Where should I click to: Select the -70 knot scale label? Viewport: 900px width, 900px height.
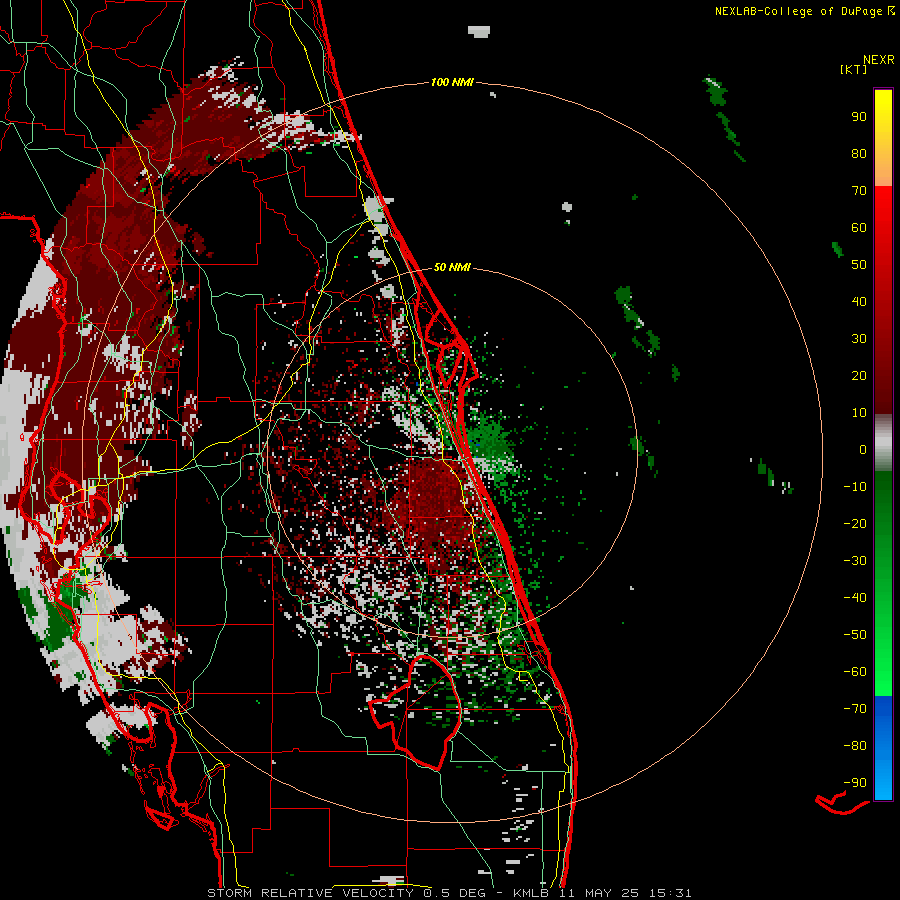click(855, 709)
